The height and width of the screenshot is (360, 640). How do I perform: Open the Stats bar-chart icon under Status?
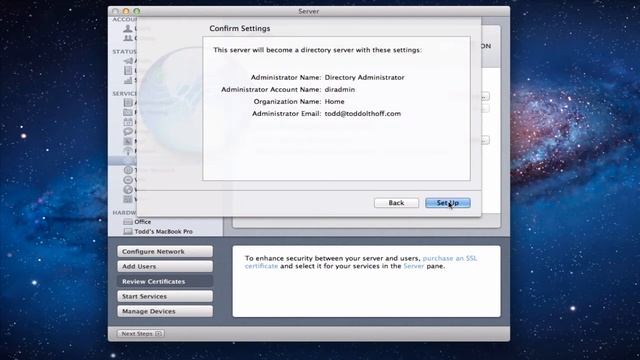point(128,80)
